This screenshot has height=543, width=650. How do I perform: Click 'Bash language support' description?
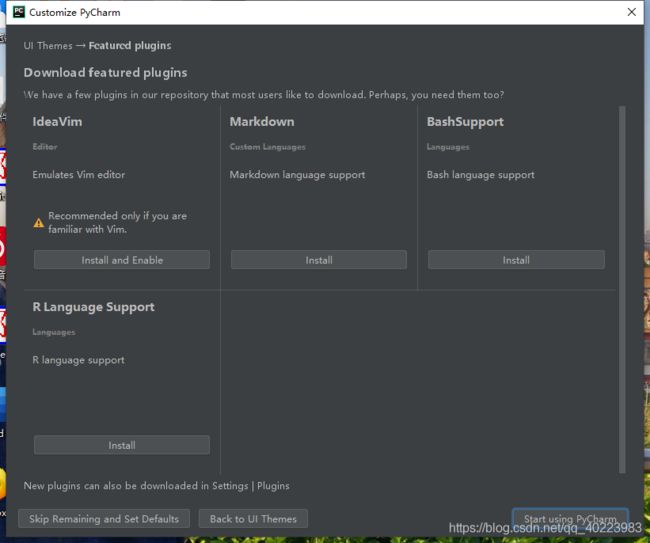(x=480, y=175)
